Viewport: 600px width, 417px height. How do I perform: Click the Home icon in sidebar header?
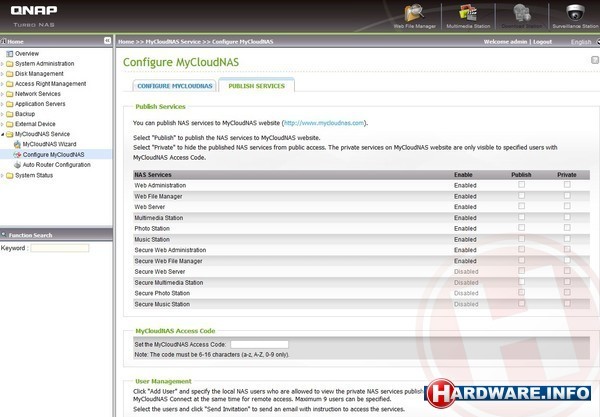[x=3, y=41]
